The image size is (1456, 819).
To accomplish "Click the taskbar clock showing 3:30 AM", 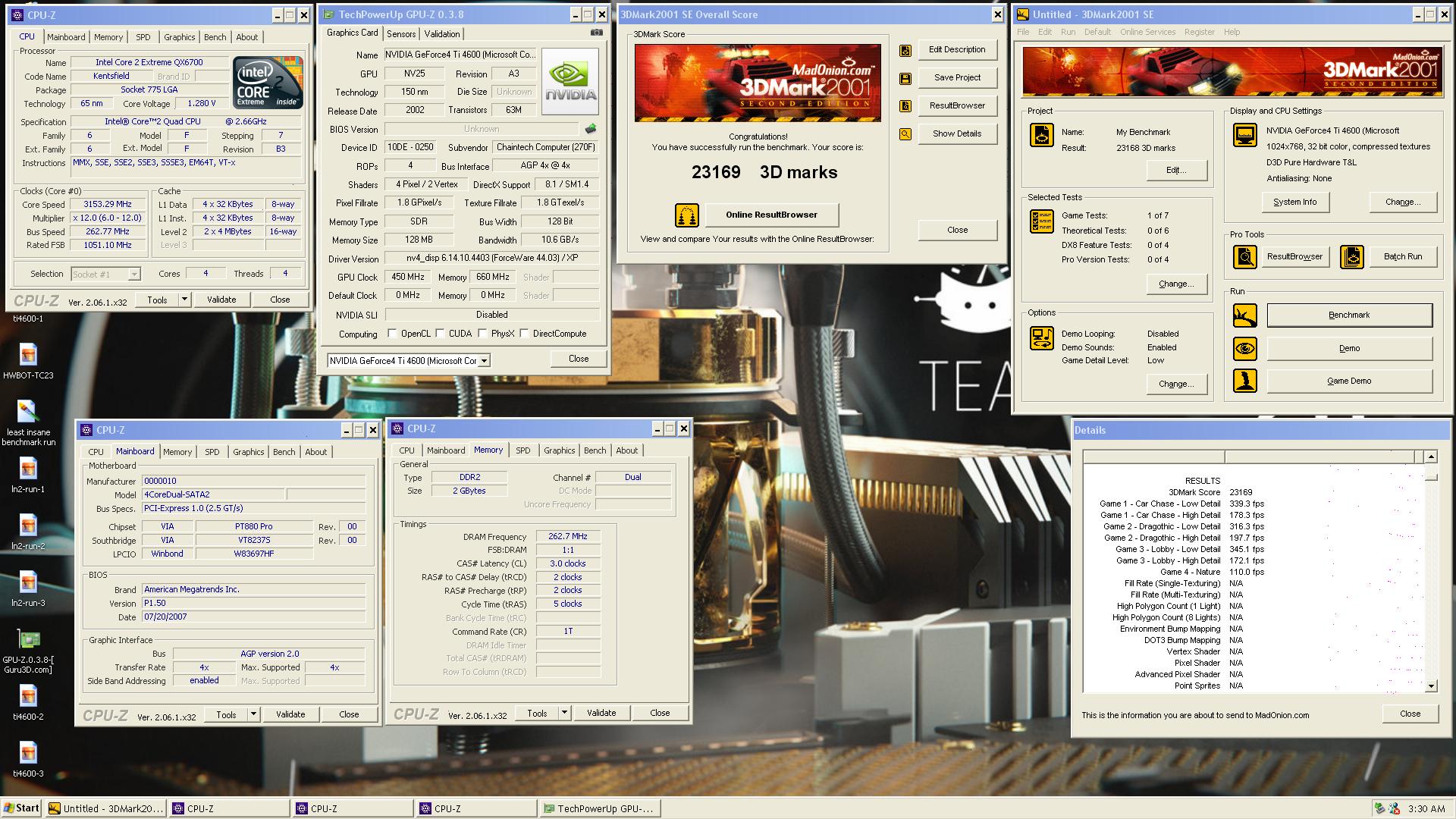I will pos(1426,809).
